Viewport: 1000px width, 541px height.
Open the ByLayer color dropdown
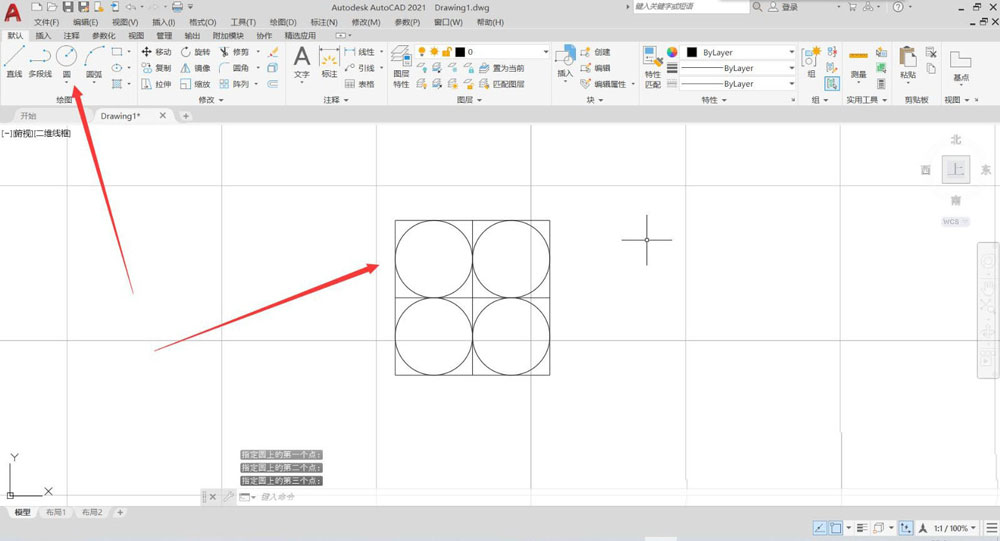tap(739, 52)
